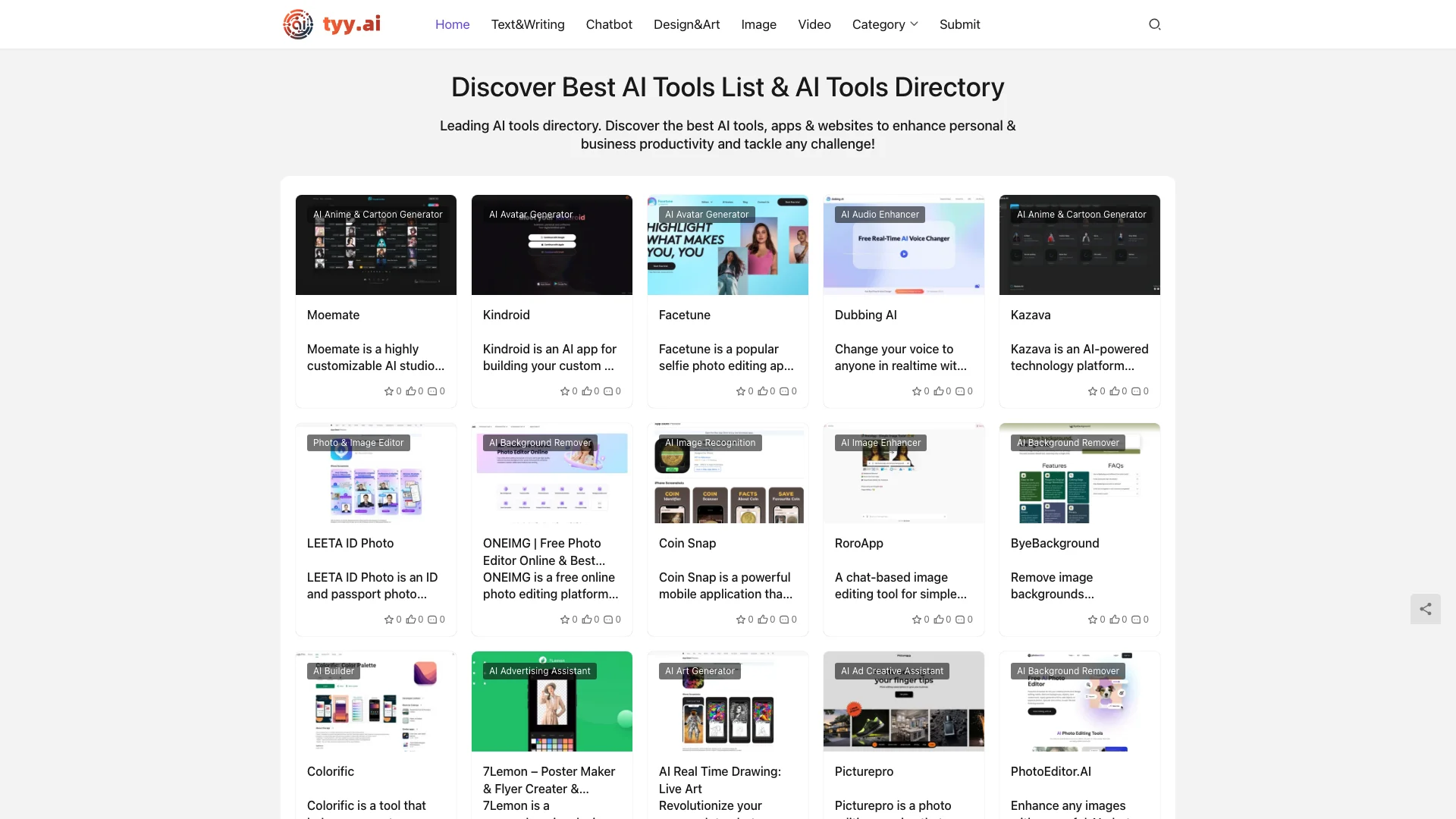This screenshot has width=1456, height=819.
Task: Star the ONEIMG card
Action: click(x=565, y=620)
